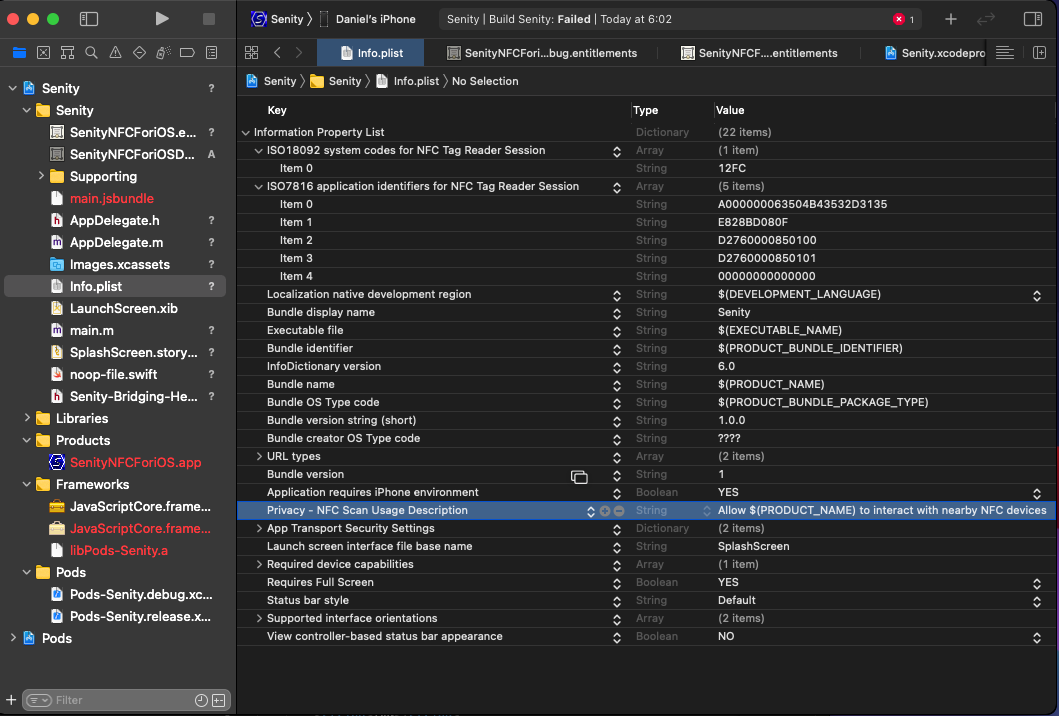Run the build with the Play button
Viewport: 1059px width, 716px height.
[x=162, y=19]
